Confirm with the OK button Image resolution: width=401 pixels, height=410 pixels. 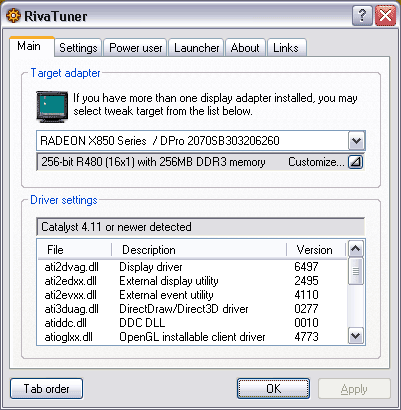(274, 389)
